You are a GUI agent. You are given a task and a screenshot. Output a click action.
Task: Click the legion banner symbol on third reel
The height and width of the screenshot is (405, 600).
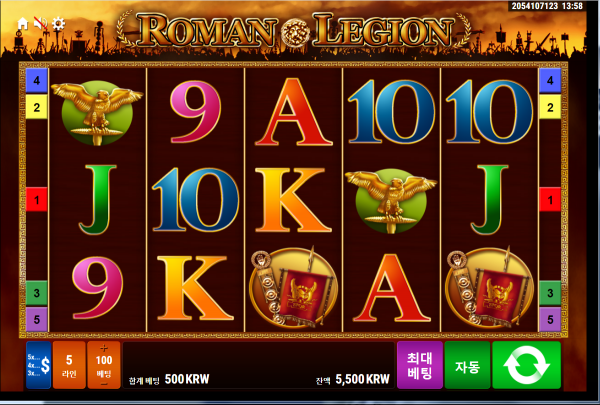(293, 287)
